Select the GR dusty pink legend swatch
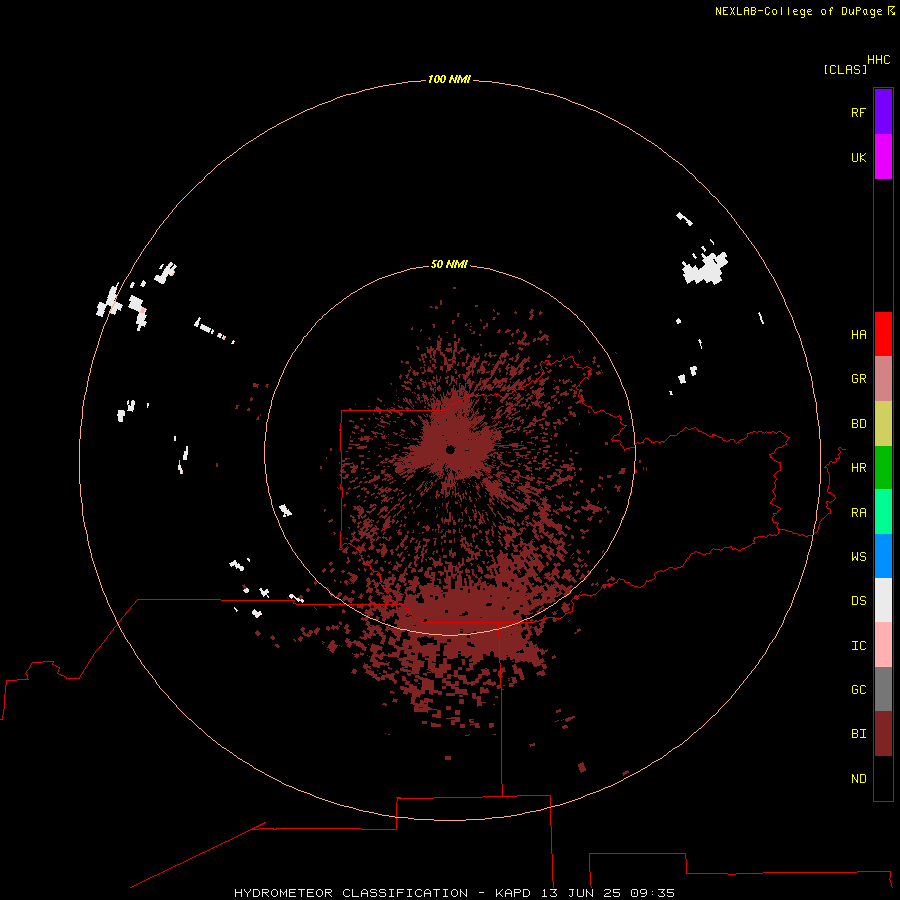Image resolution: width=900 pixels, height=900 pixels. 883,379
